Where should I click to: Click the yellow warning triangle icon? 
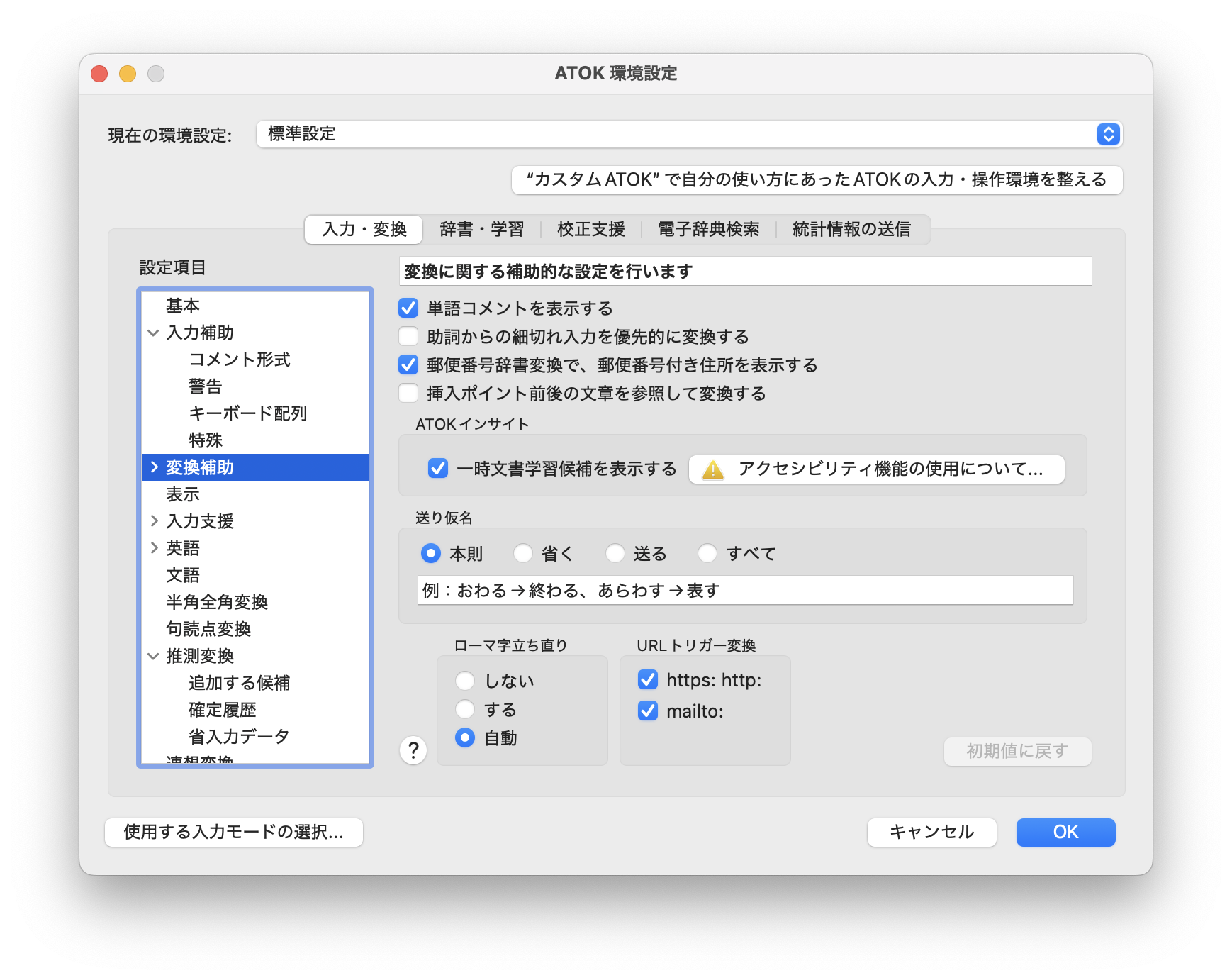(712, 469)
